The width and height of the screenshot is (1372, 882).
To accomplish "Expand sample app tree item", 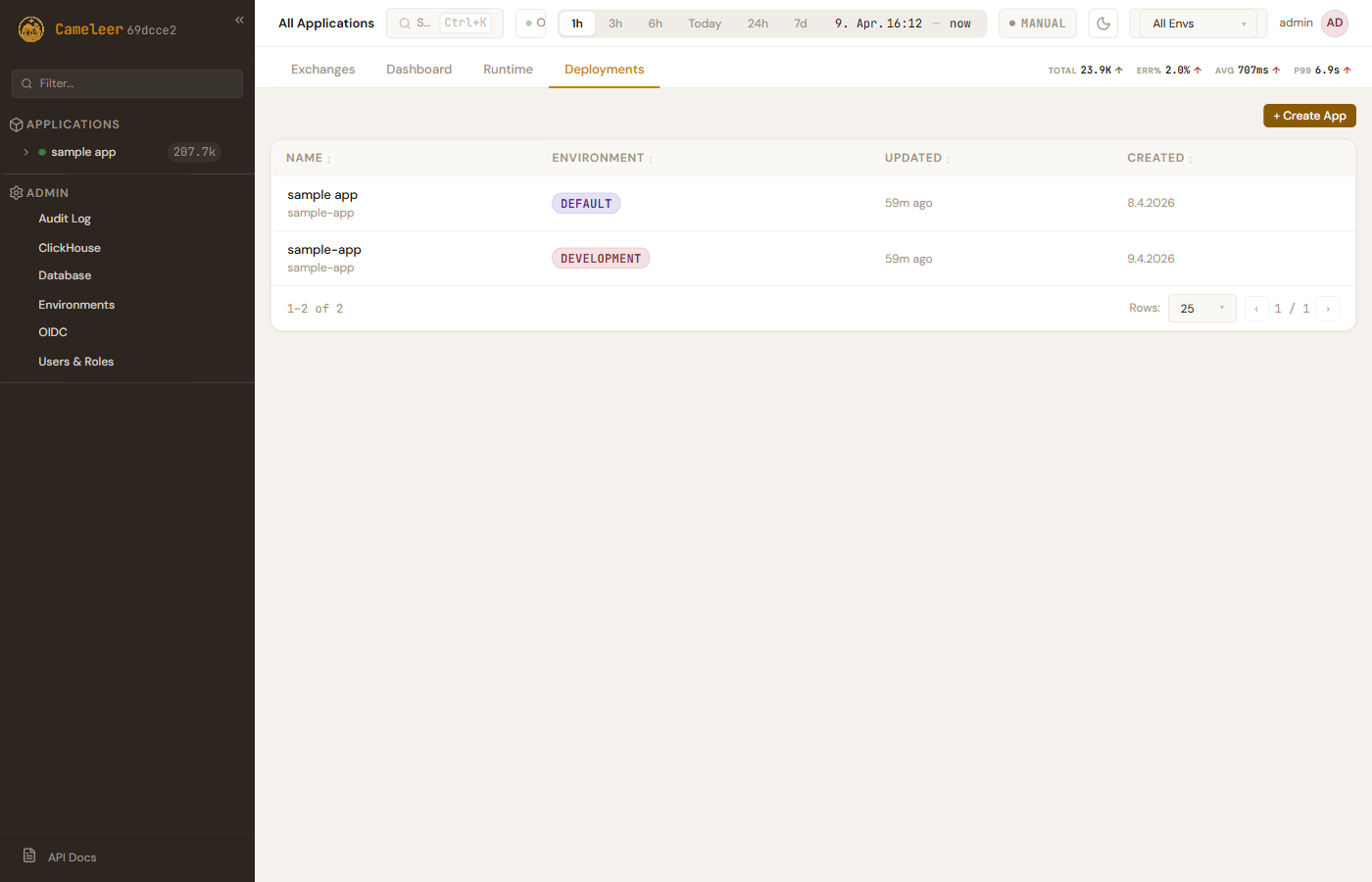I will 26,152.
